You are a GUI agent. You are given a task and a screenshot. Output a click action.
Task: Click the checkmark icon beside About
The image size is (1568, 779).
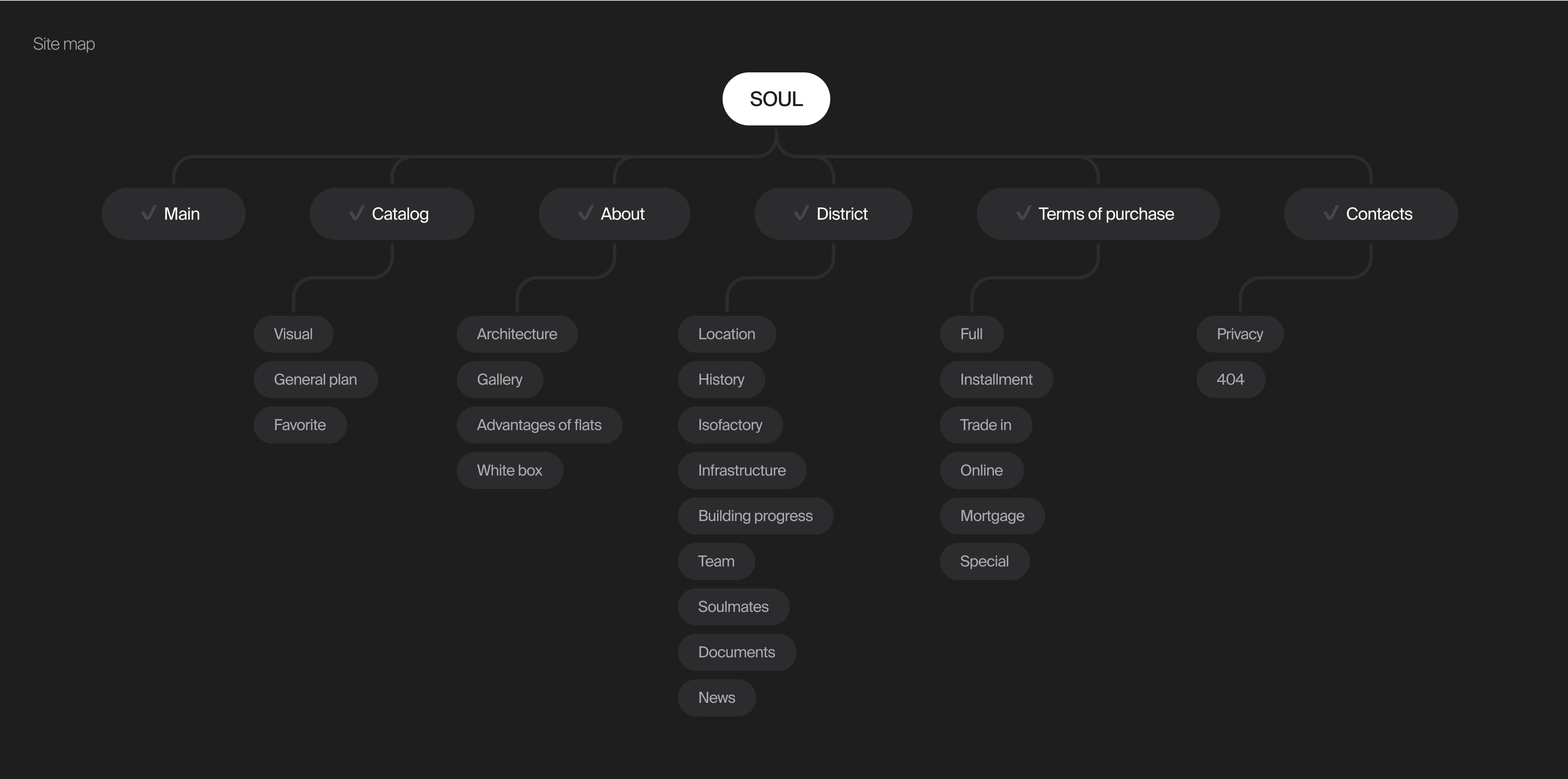[x=585, y=213]
